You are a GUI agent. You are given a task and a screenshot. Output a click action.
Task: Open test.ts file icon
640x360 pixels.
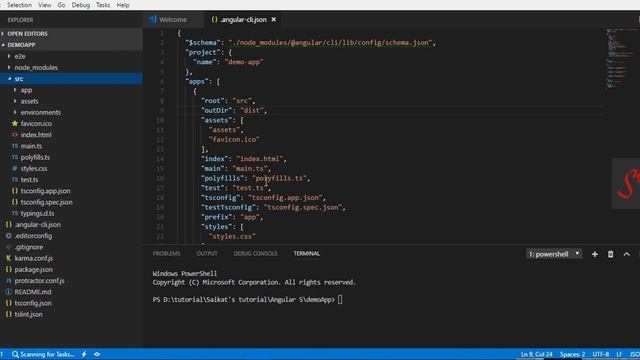point(15,180)
